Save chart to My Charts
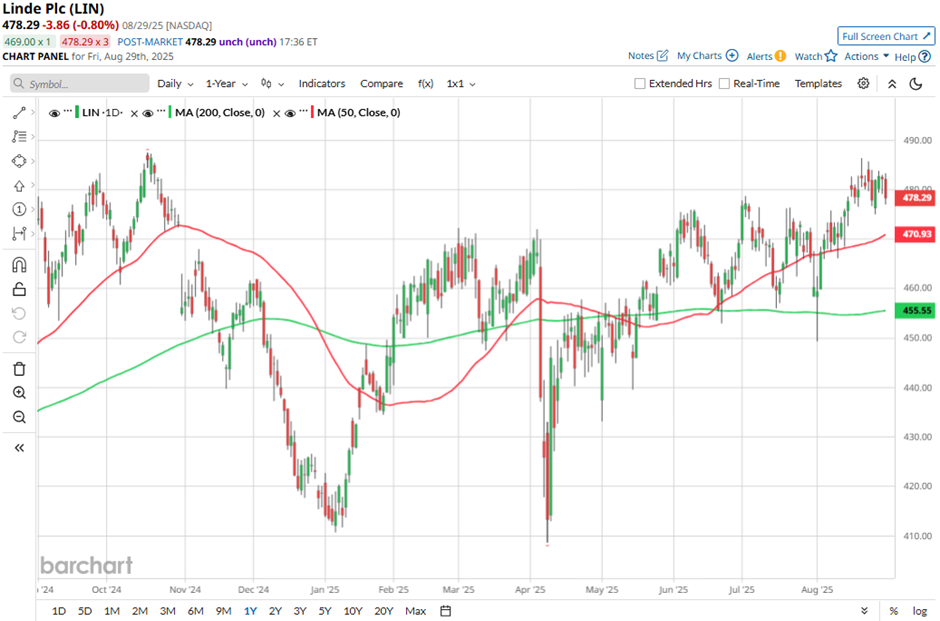The width and height of the screenshot is (940, 621). [x=707, y=56]
